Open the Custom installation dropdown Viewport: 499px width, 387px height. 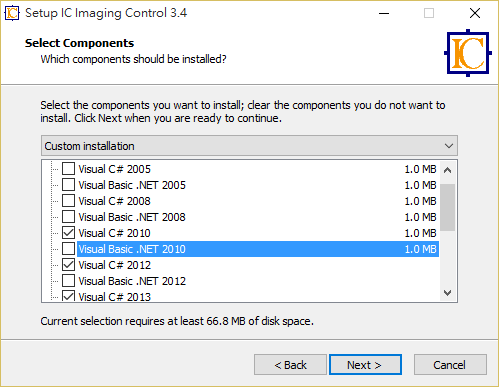tap(249, 146)
